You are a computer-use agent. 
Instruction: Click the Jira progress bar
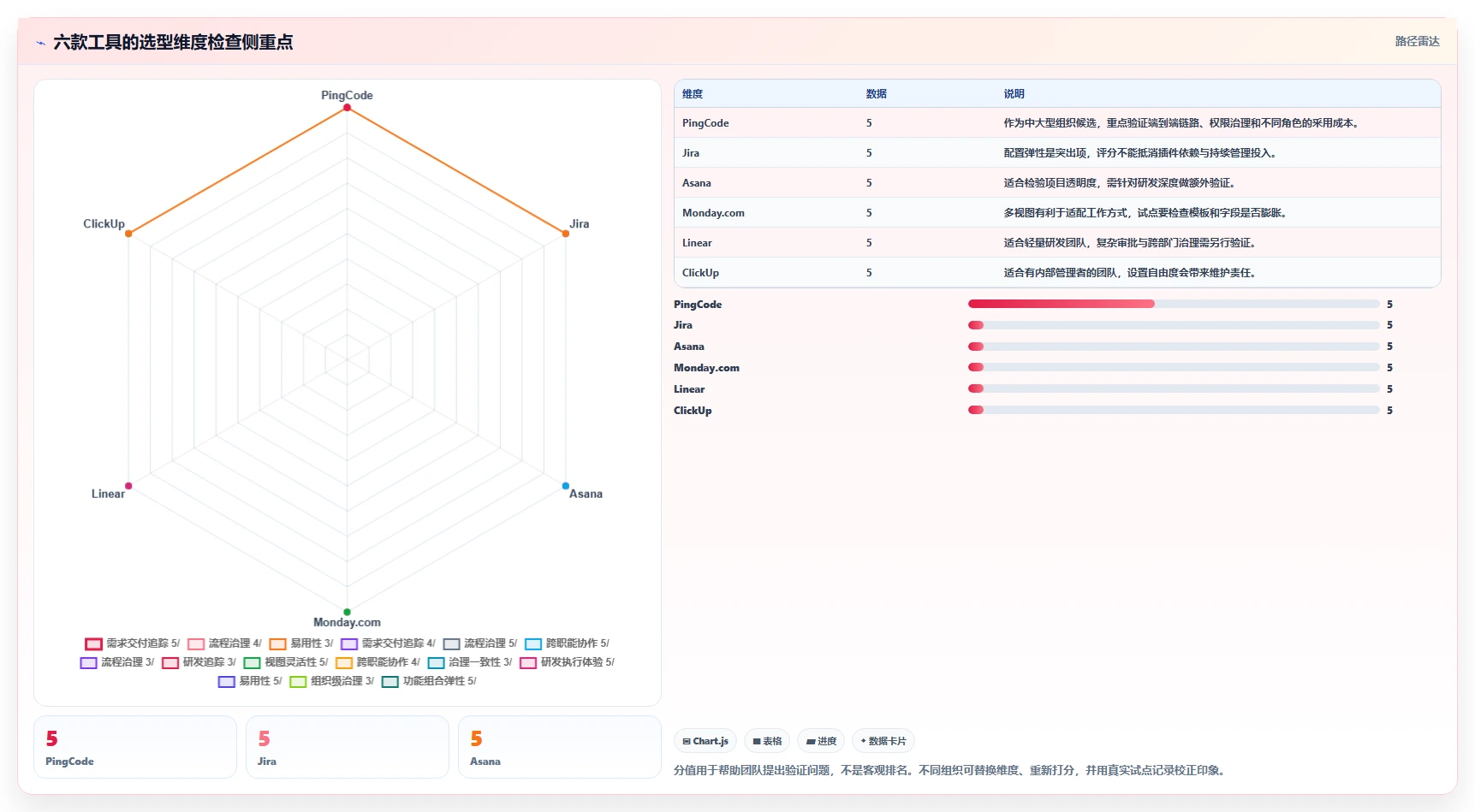1174,325
